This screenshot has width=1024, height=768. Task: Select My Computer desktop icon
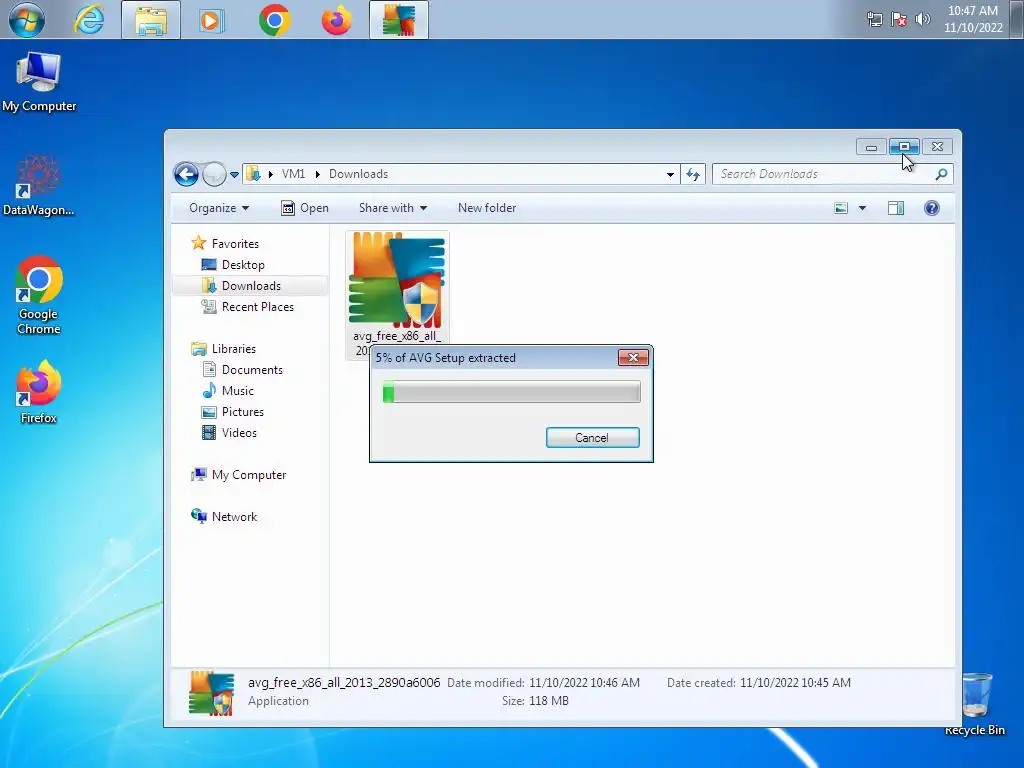tap(39, 82)
